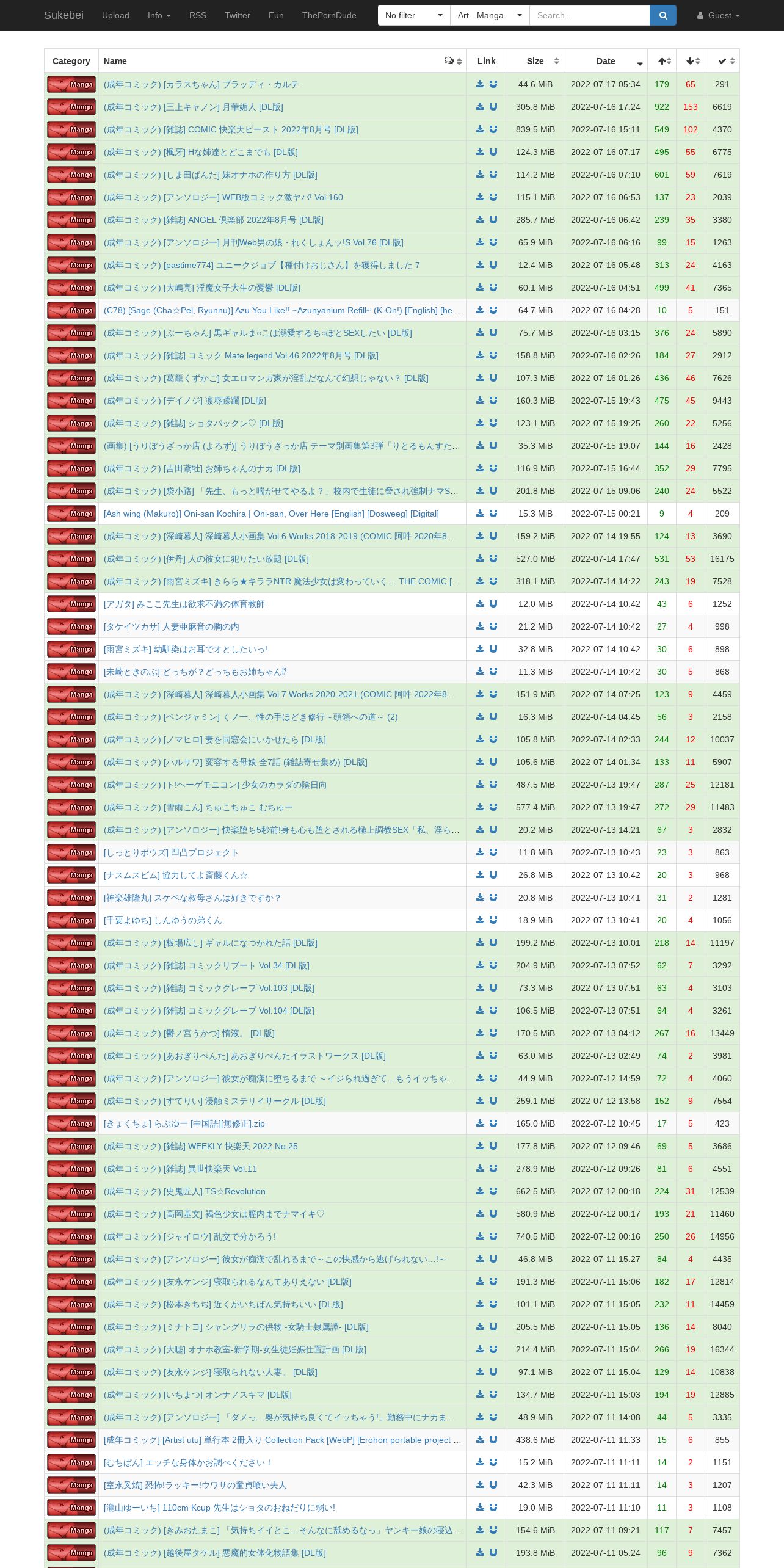Screen dimensions: 784x1568
Task: Click the date 2022-07-11 11:33
Action: (606, 1440)
